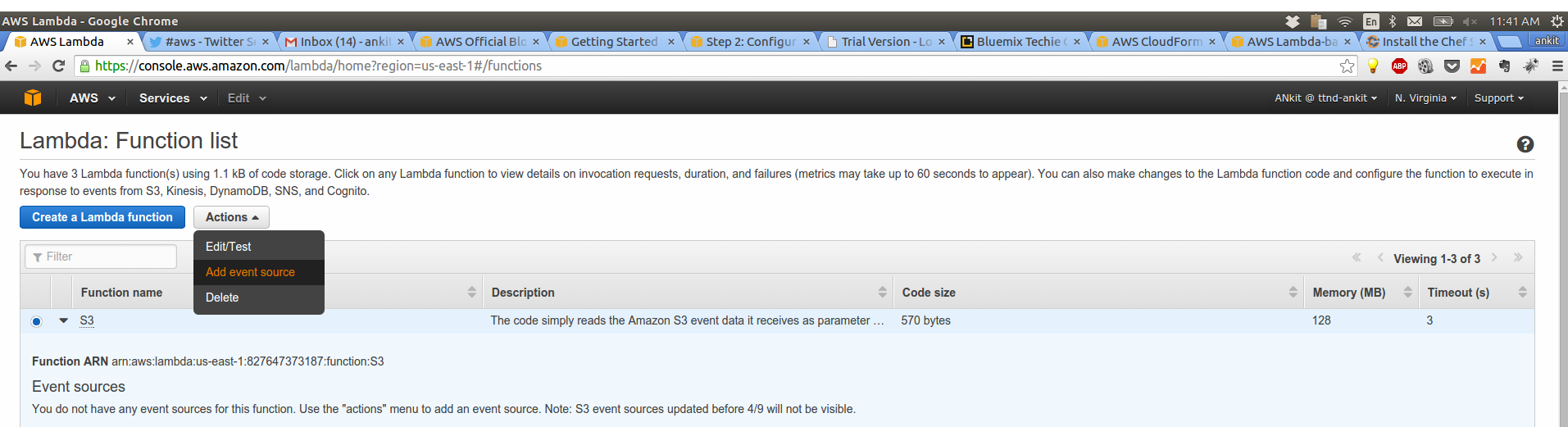Open the help question mark icon
Screen dimensions: 1568x427
(1525, 144)
